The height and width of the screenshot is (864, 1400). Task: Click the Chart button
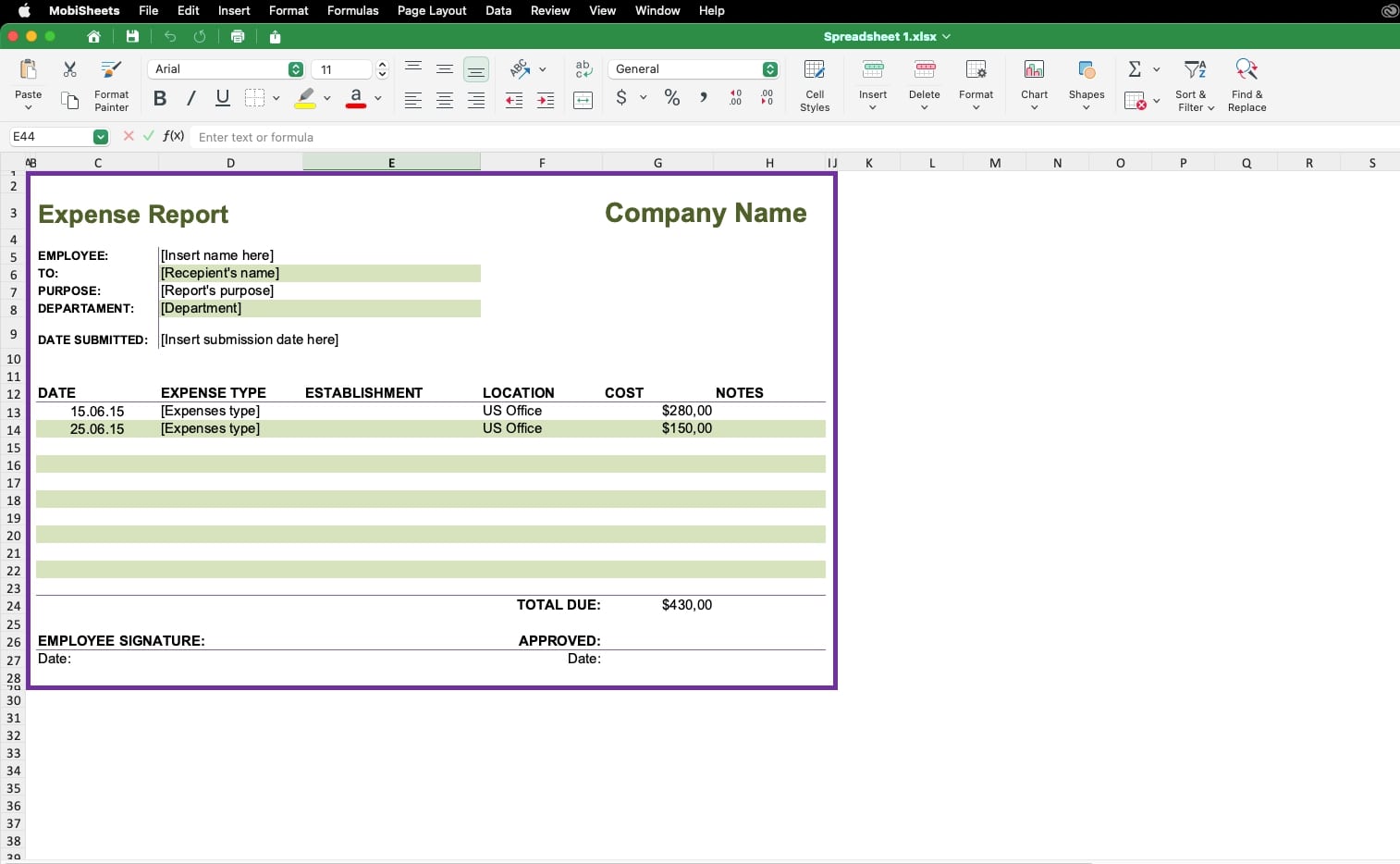(1034, 85)
